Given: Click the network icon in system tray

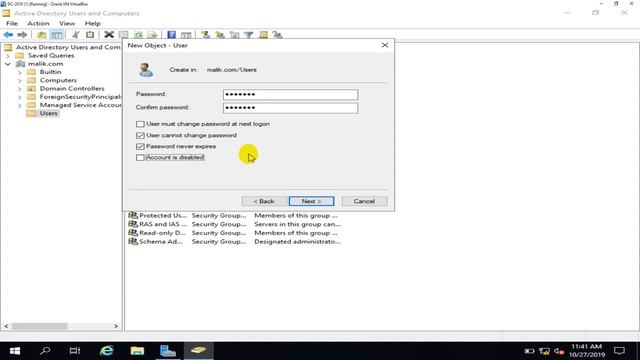Looking at the screenshot, I should pos(544,351).
